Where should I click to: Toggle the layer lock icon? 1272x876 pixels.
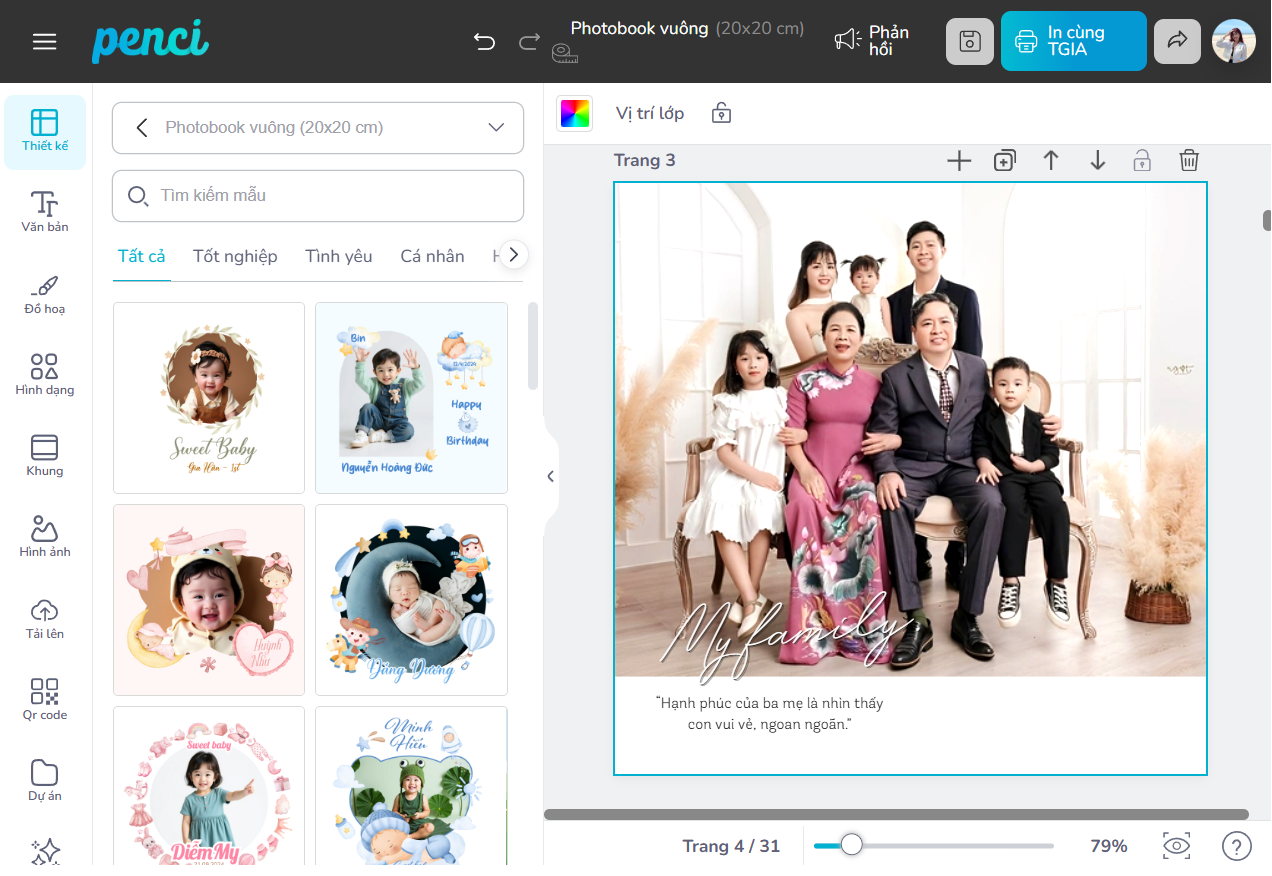pyautogui.click(x=721, y=113)
